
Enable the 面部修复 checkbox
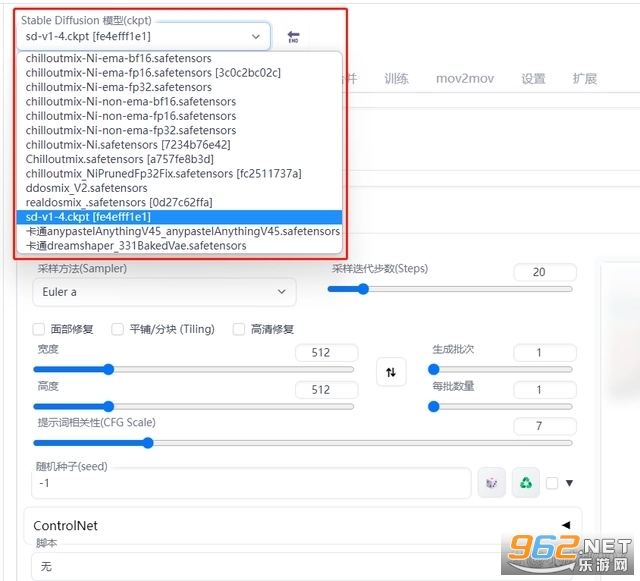(x=39, y=329)
